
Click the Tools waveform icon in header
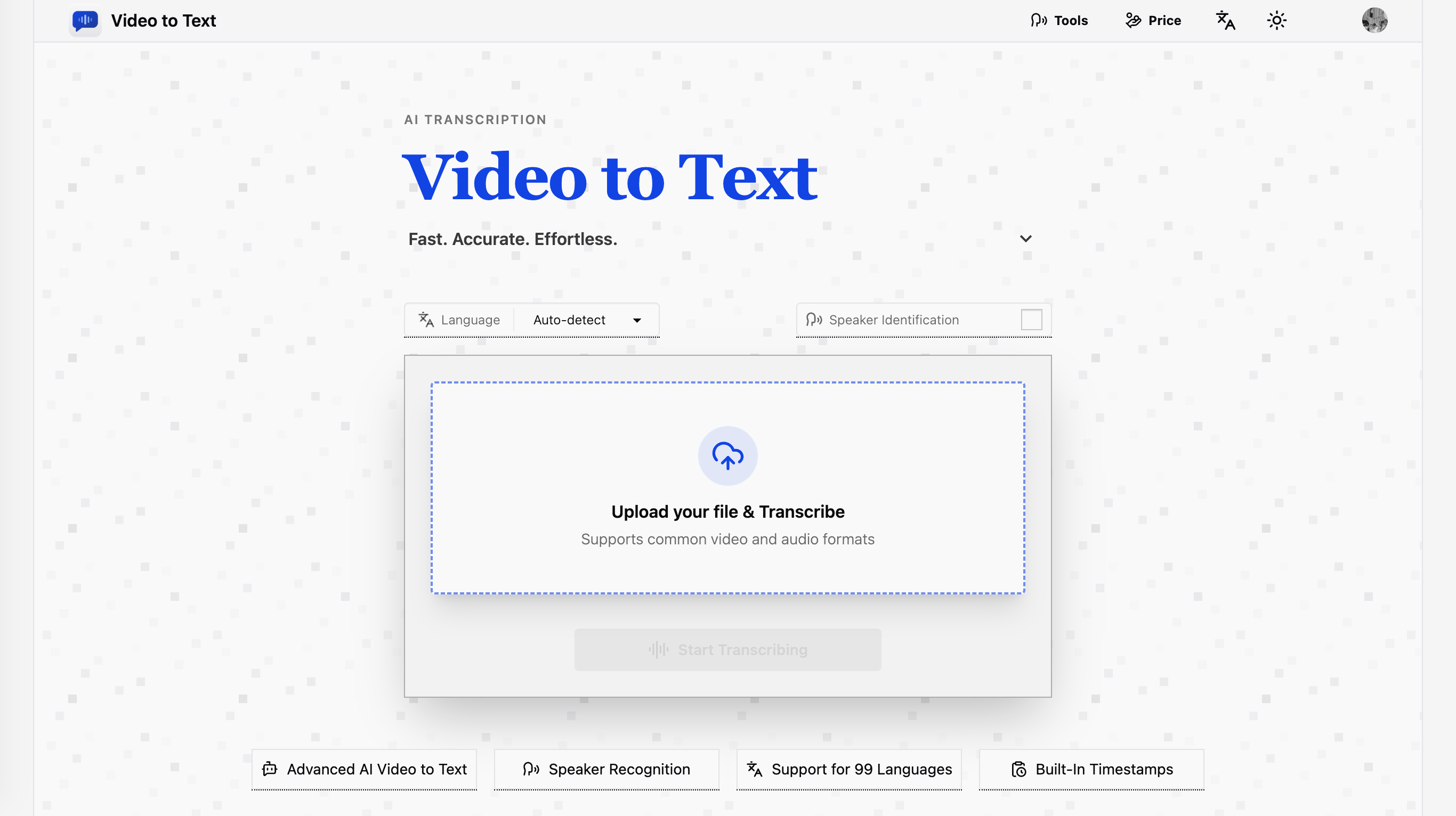pos(1039,20)
